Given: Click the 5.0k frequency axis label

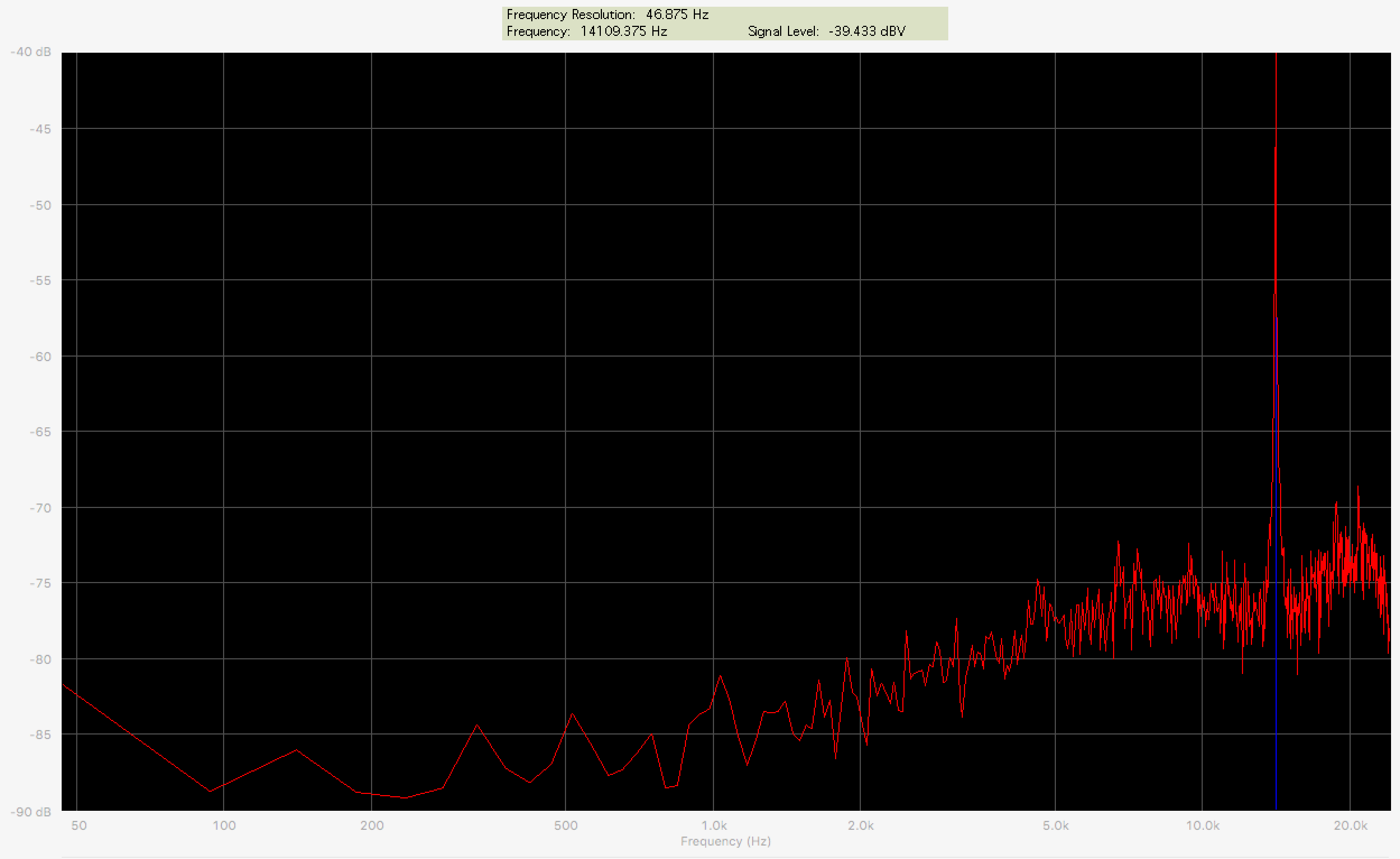Looking at the screenshot, I should 1056,825.
